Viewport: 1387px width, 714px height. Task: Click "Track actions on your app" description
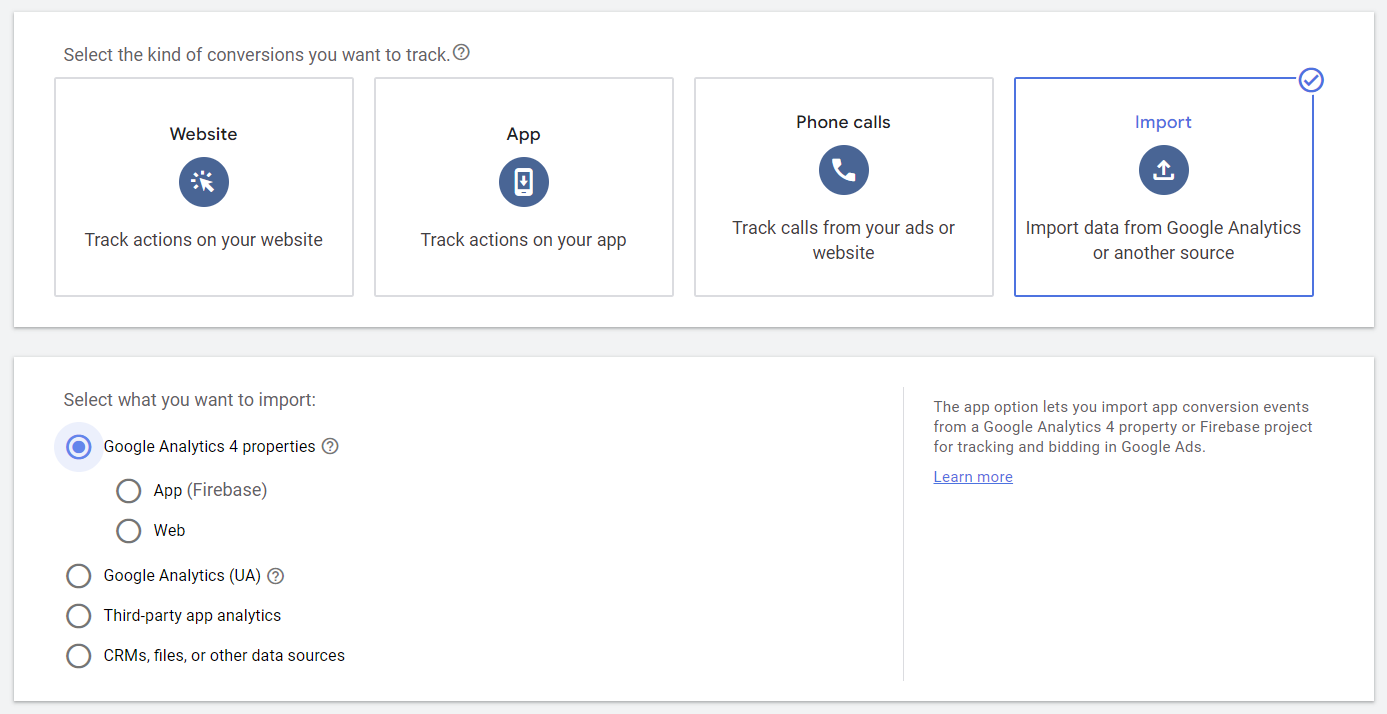tap(523, 240)
